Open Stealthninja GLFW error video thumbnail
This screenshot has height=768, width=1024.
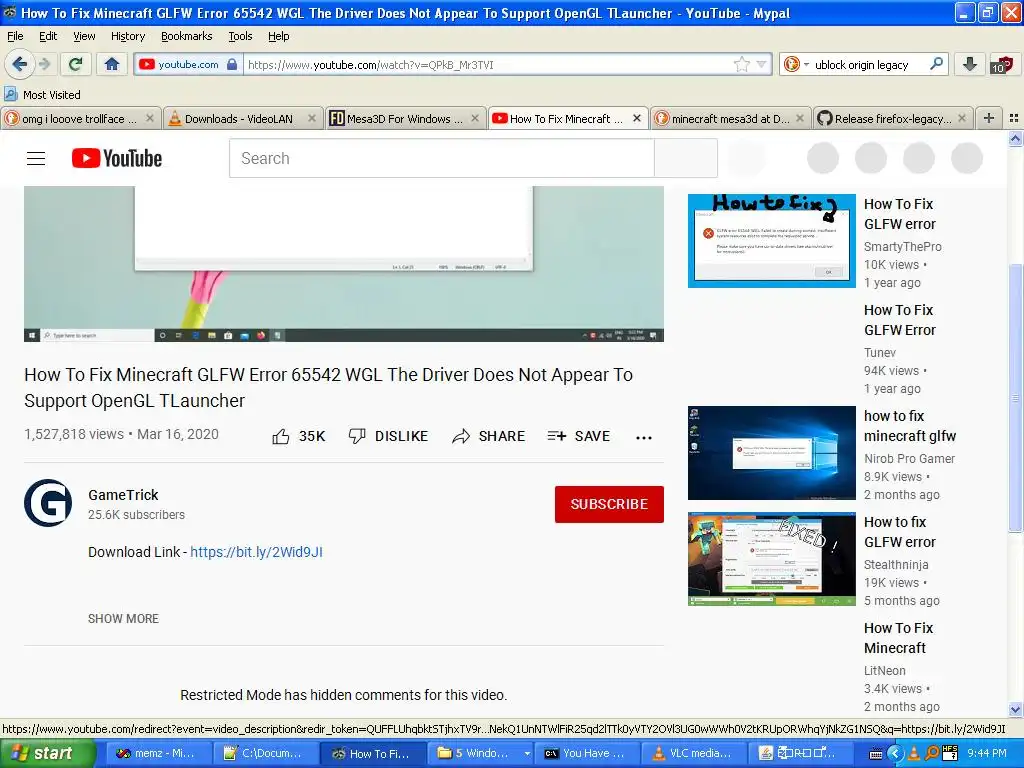pyautogui.click(x=771, y=559)
